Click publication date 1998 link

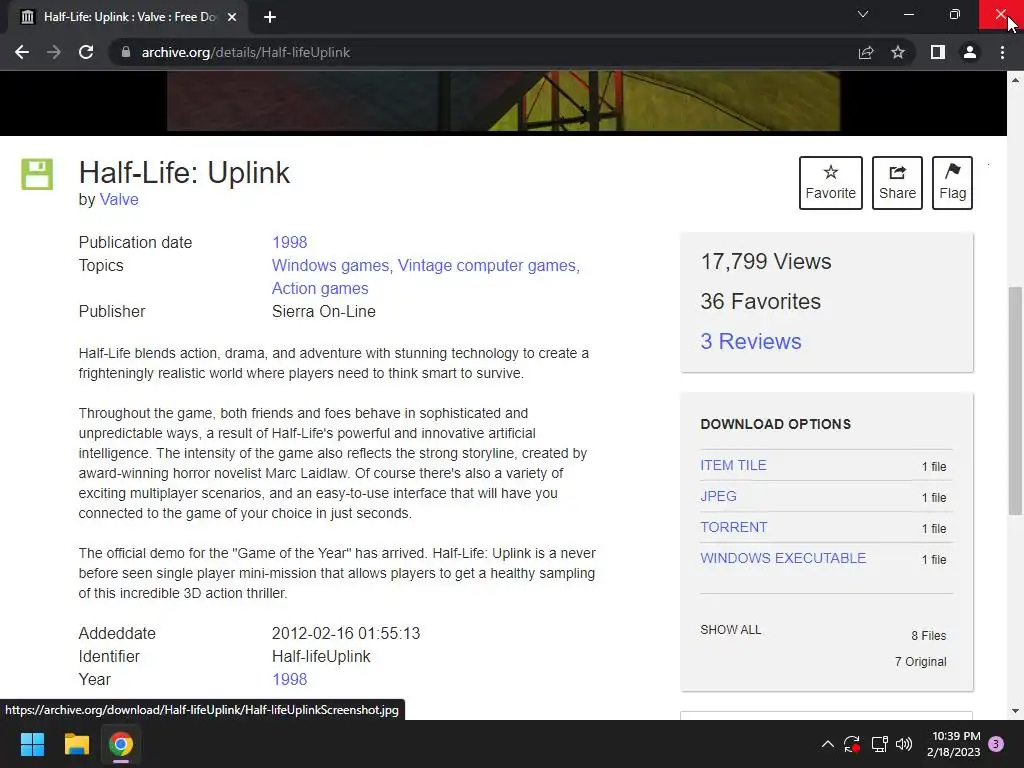(x=289, y=242)
